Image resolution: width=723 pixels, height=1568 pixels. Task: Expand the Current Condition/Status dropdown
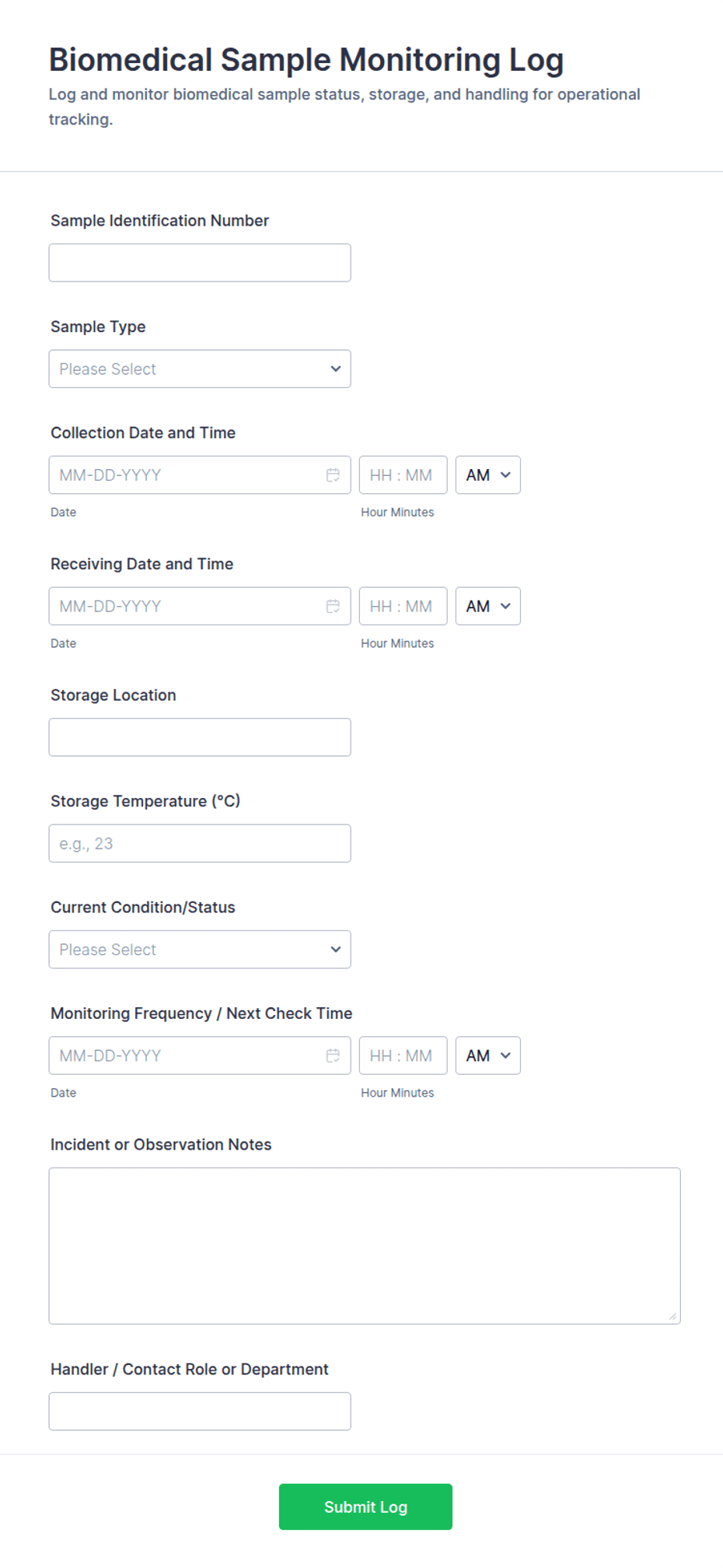pyautogui.click(x=200, y=950)
